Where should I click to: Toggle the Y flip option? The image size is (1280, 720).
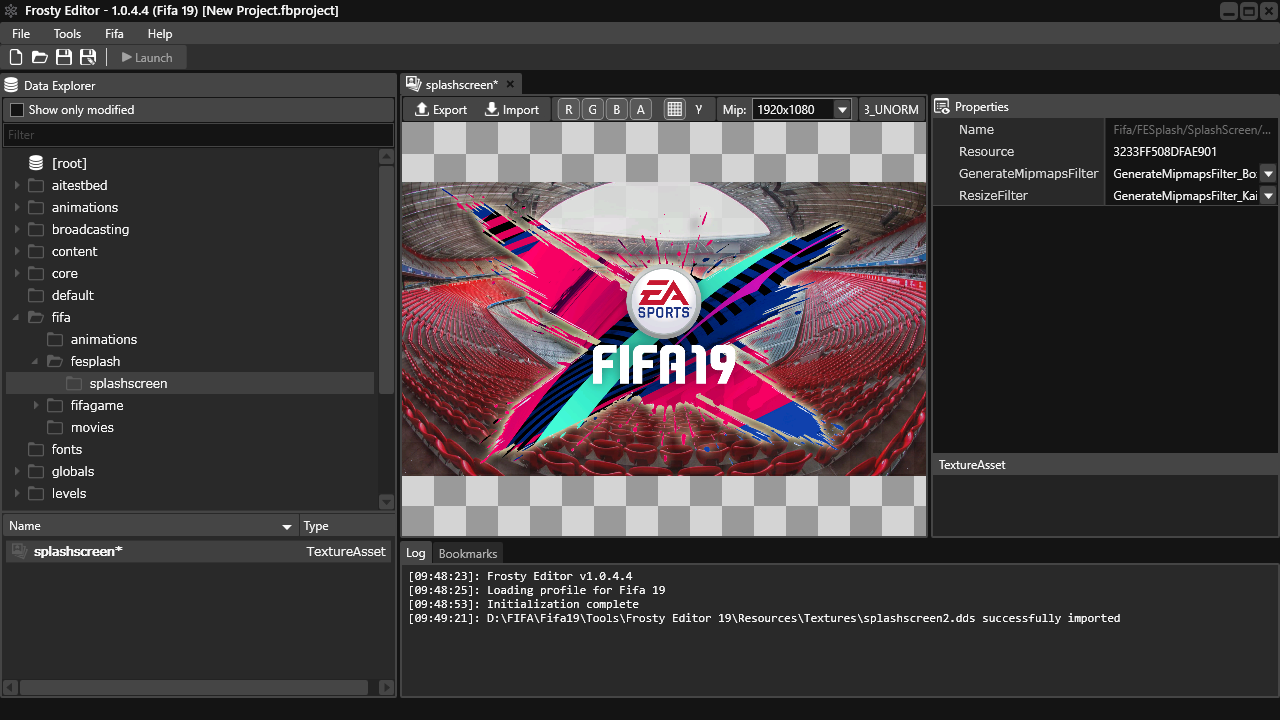pos(699,109)
